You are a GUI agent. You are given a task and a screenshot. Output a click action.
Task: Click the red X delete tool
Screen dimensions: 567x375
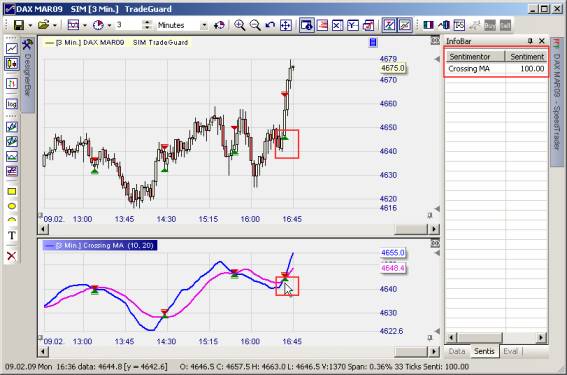[12, 256]
